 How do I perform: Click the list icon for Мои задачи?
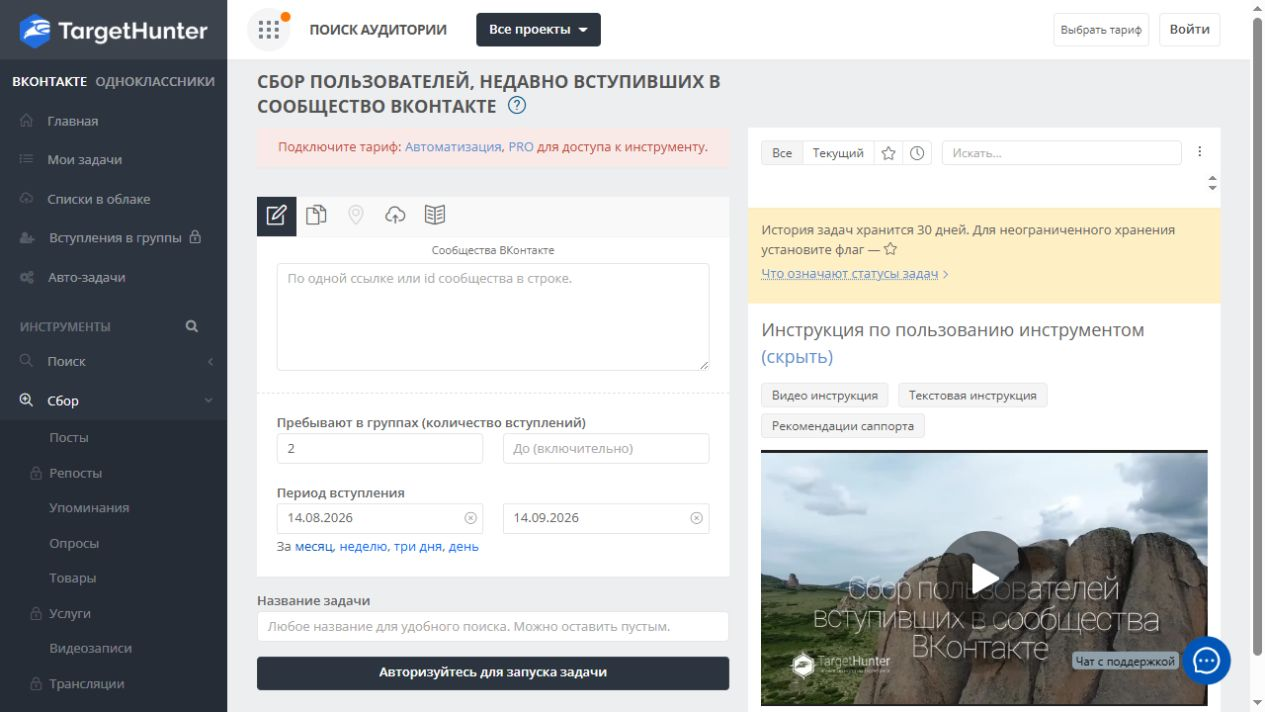27,160
